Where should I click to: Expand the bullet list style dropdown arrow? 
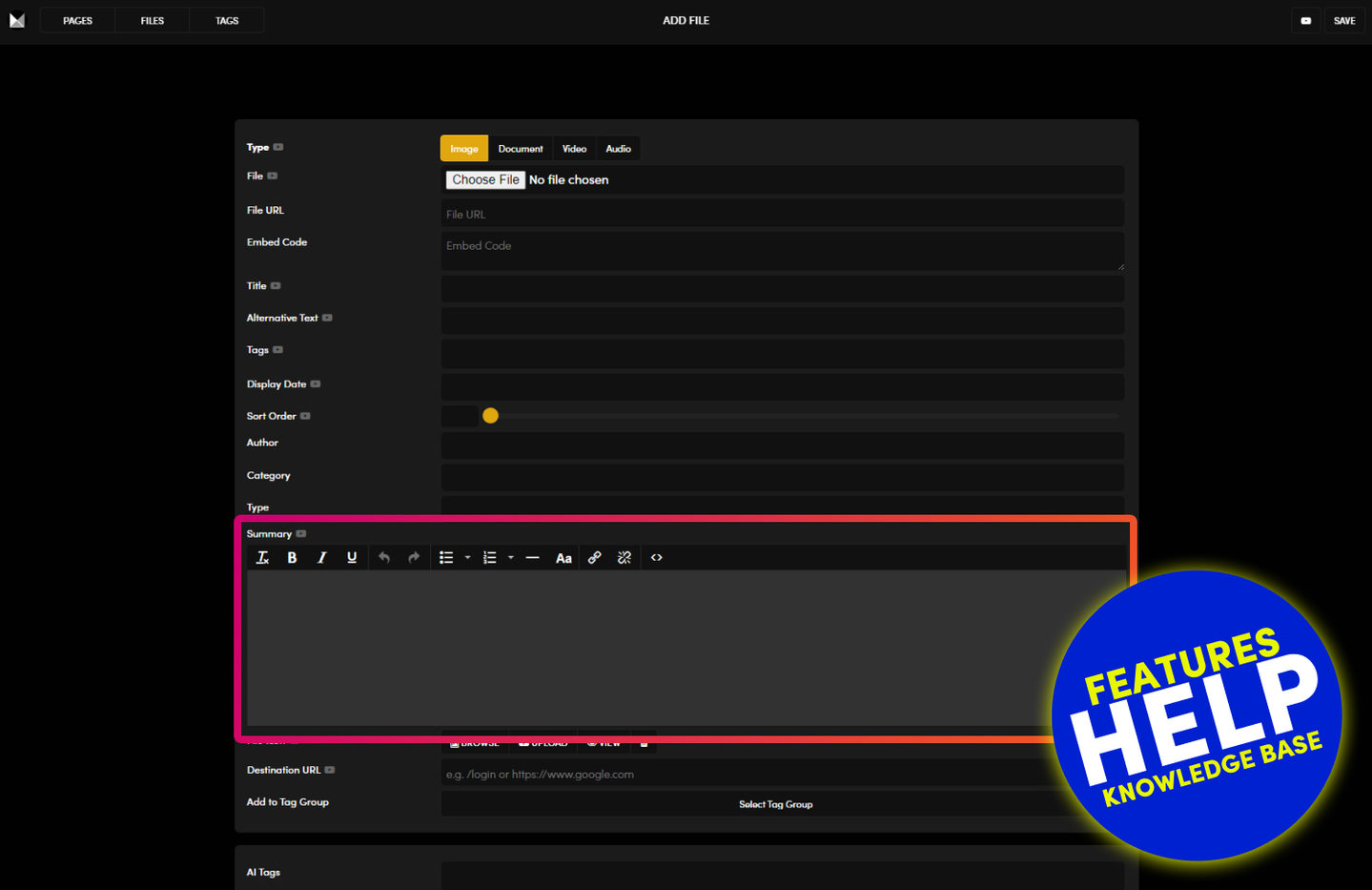[x=467, y=558]
